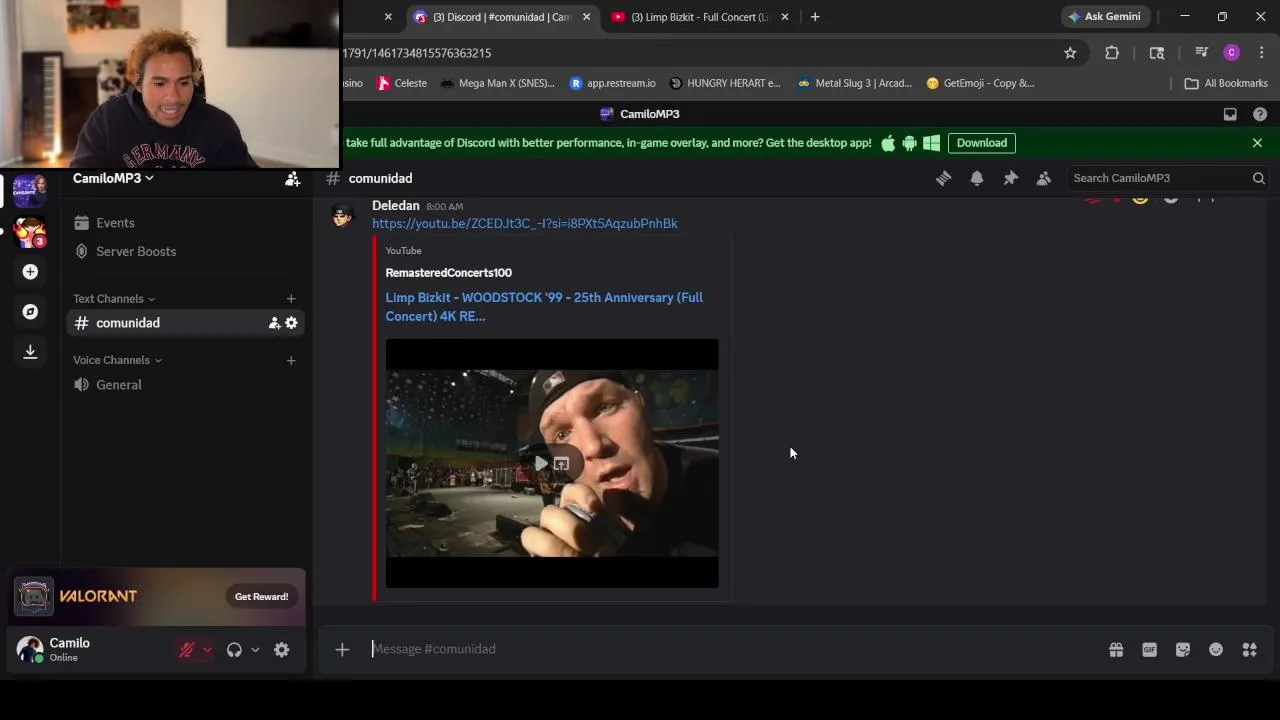Open the Celeste bookmark
The image size is (1280, 720).
[402, 83]
